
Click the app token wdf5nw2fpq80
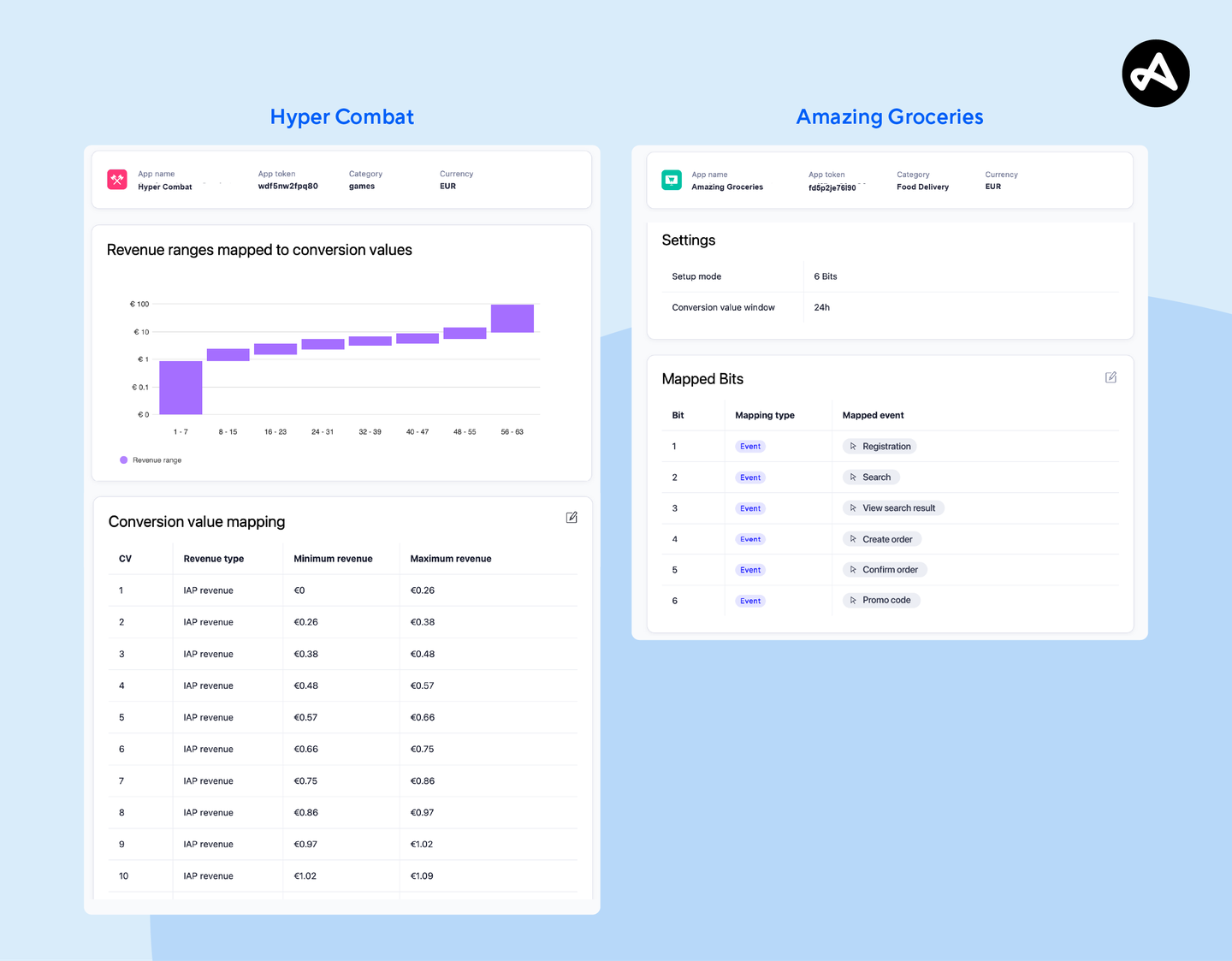coord(287,185)
